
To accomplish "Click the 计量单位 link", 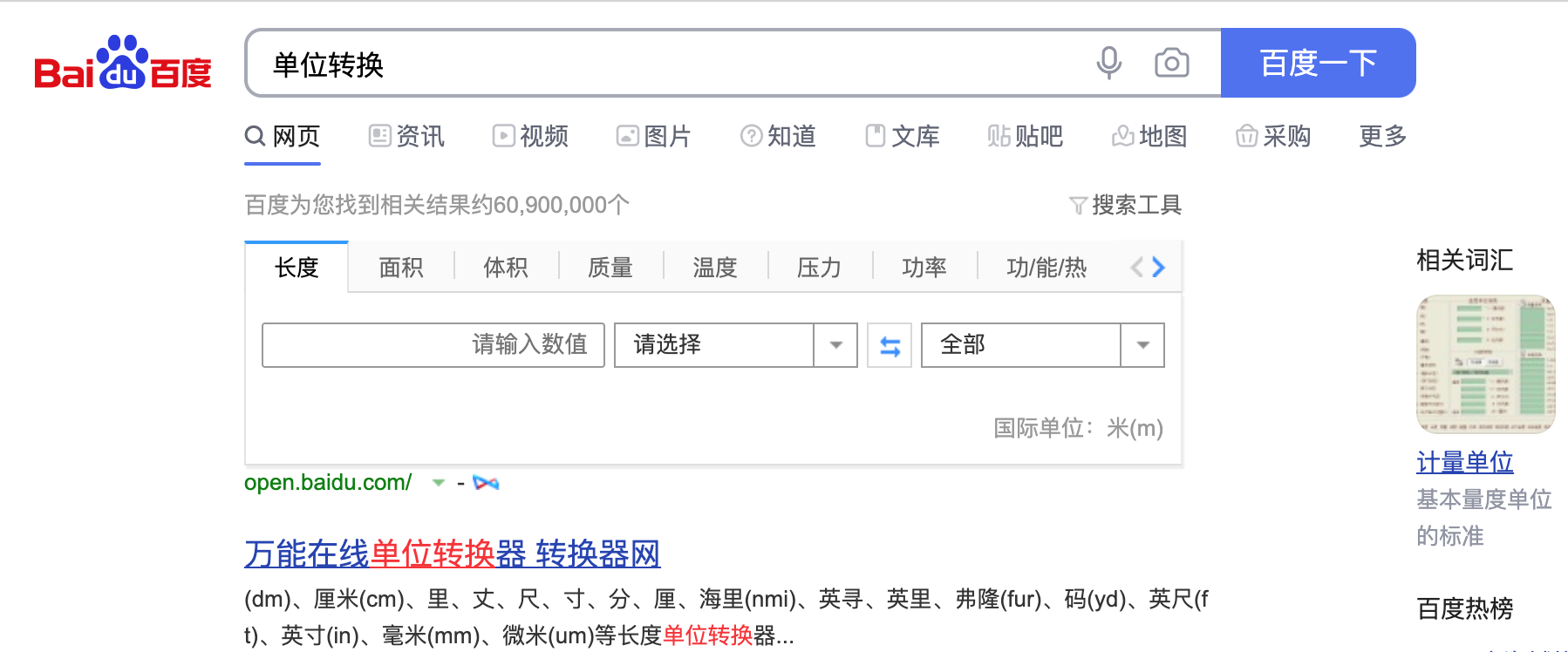I will point(1465,462).
